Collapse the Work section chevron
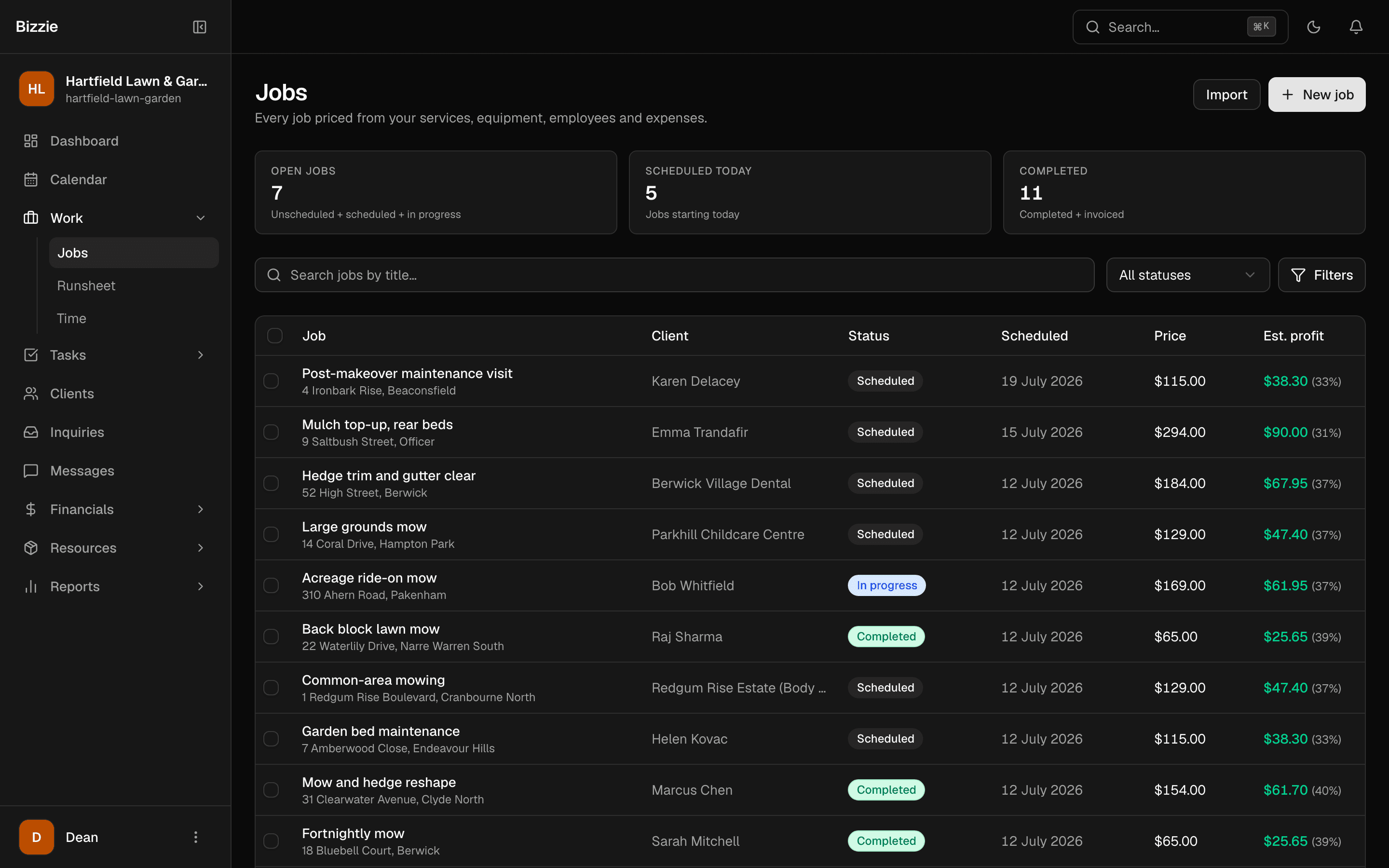1389x868 pixels. pyautogui.click(x=200, y=217)
